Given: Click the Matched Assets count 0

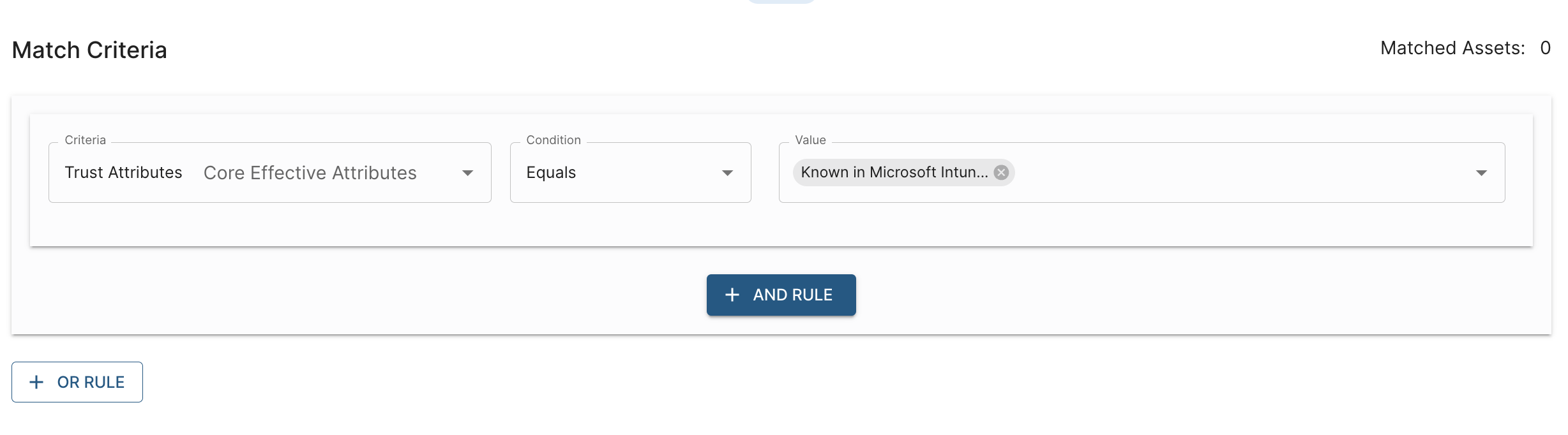Looking at the screenshot, I should (x=1545, y=48).
